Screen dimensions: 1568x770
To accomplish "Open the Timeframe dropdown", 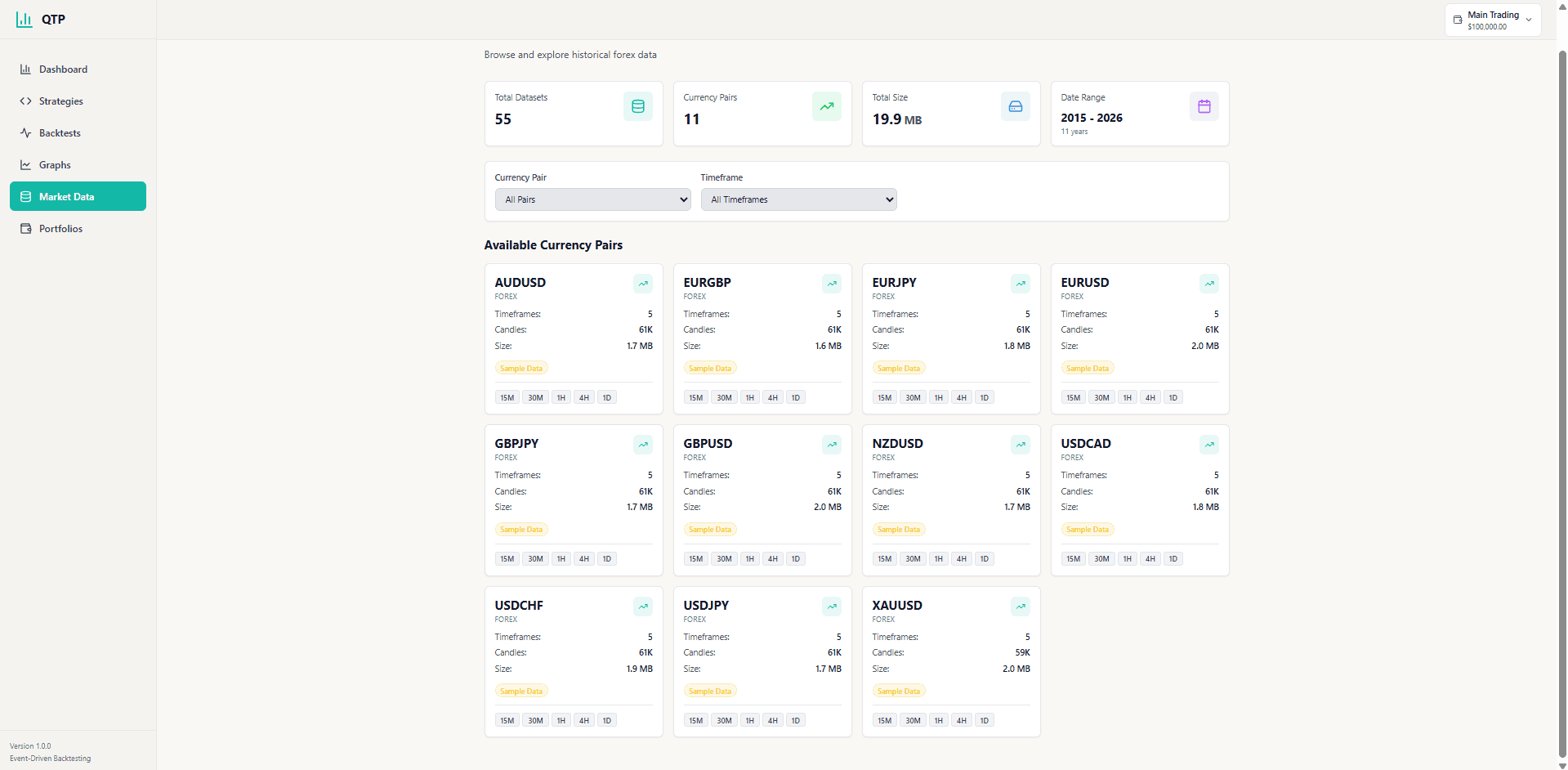I will pos(799,199).
